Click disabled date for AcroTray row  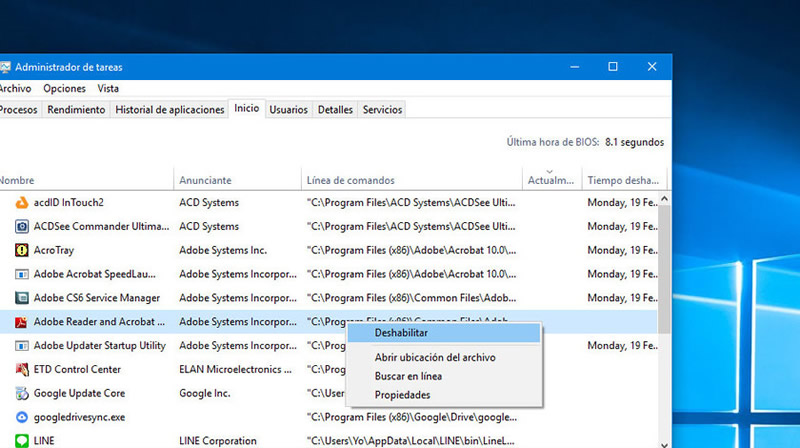point(622,250)
